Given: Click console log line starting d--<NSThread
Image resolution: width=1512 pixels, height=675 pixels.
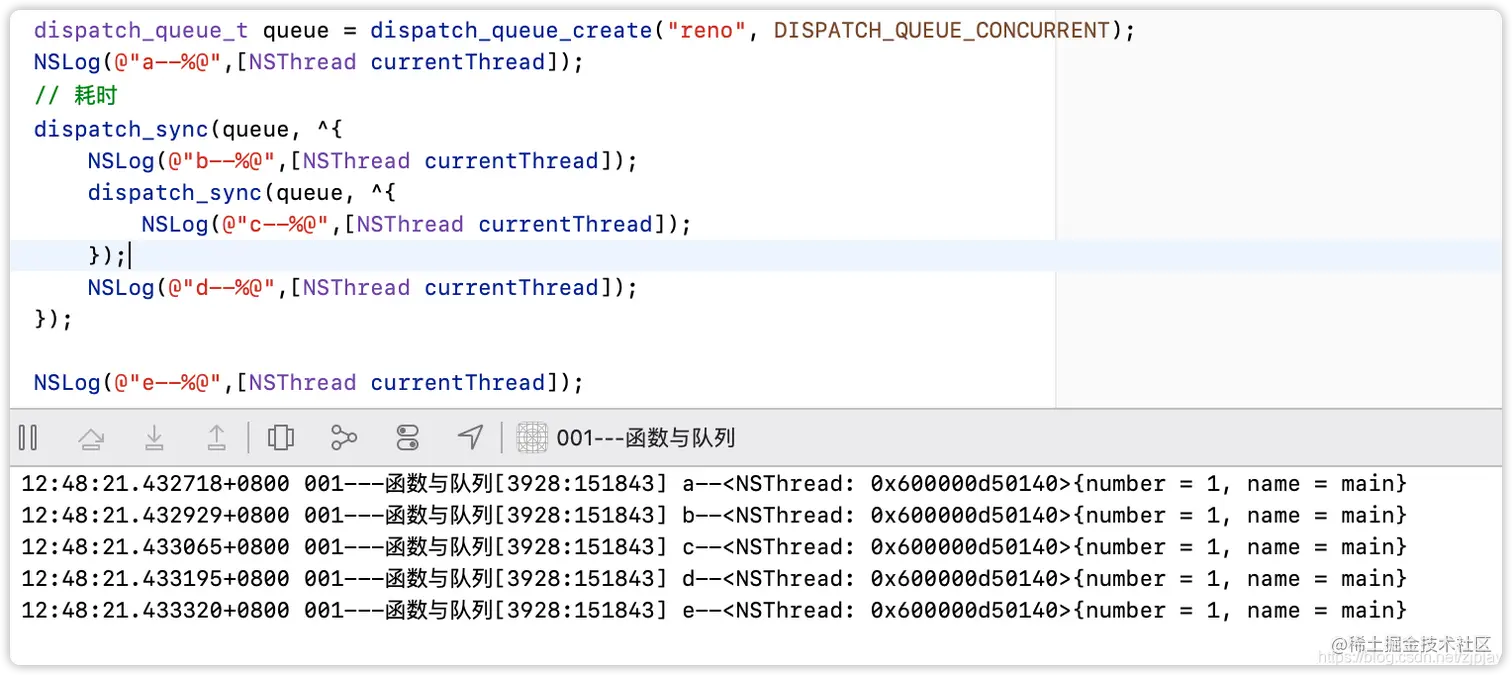Looking at the screenshot, I should pyautogui.click(x=714, y=578).
